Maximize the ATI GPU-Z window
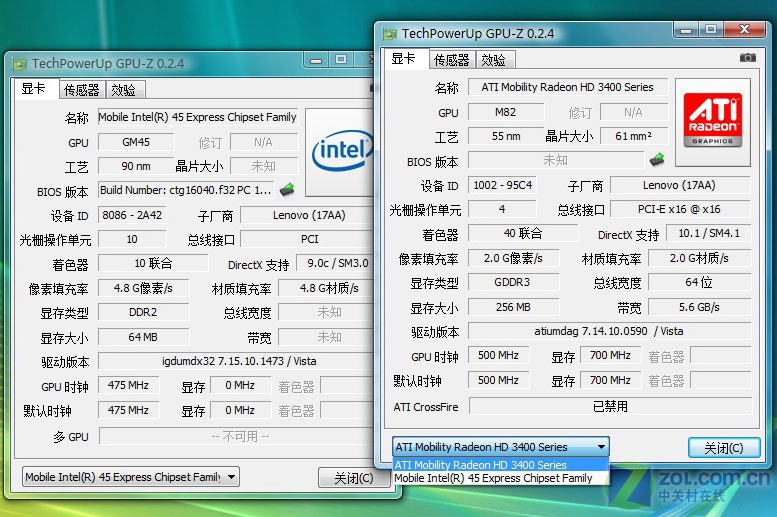The image size is (777, 517). pos(711,30)
